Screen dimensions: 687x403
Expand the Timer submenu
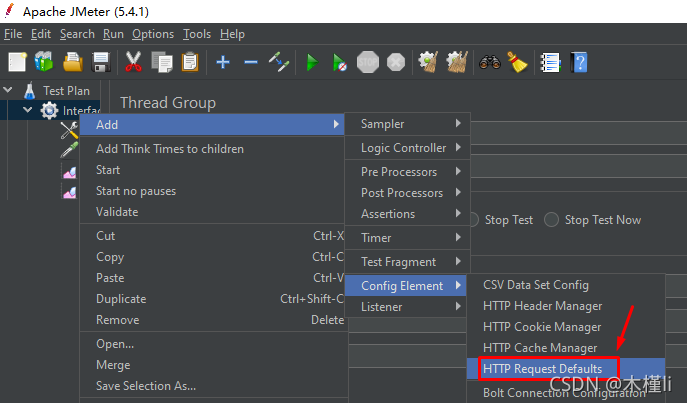(407, 238)
